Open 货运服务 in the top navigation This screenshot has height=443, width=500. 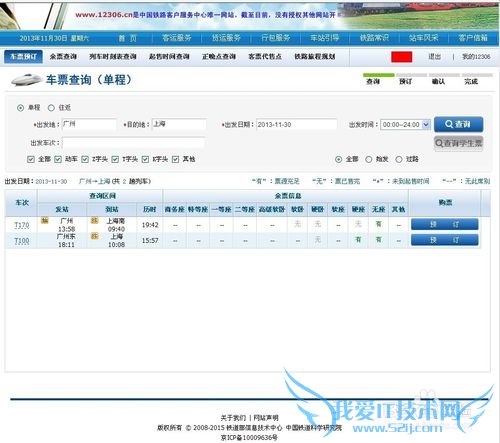click(226, 38)
